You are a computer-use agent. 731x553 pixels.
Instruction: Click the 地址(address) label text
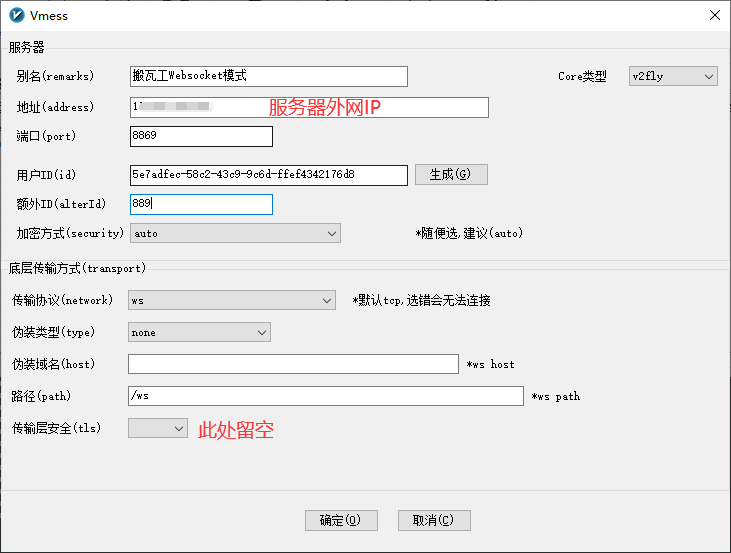[55, 107]
